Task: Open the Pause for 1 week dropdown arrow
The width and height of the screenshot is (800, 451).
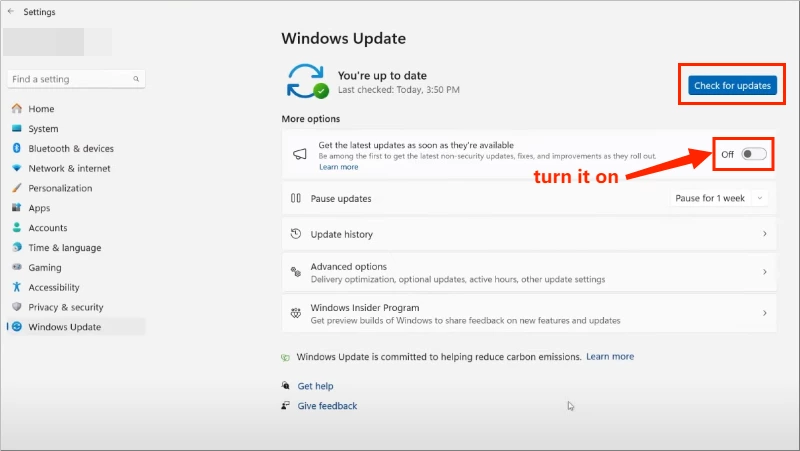Action: pos(760,198)
